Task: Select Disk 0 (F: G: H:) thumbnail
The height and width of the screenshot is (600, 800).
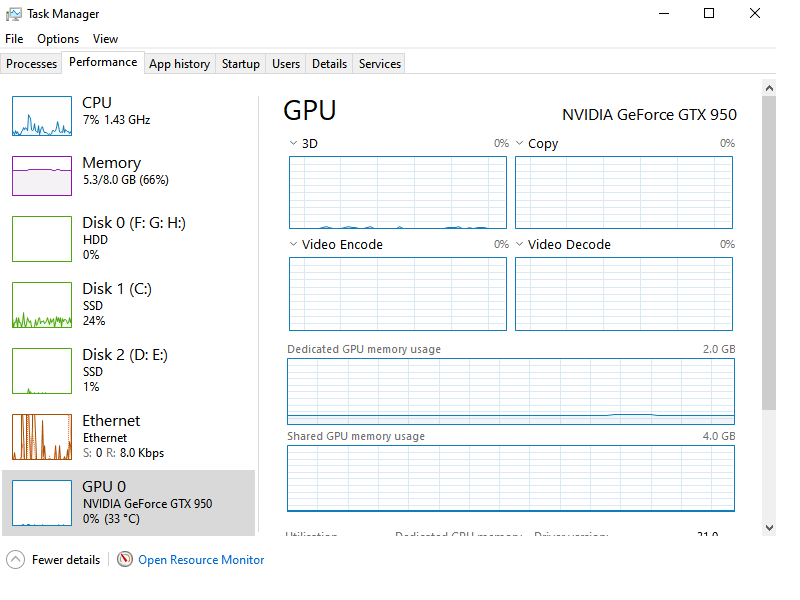Action: point(42,239)
